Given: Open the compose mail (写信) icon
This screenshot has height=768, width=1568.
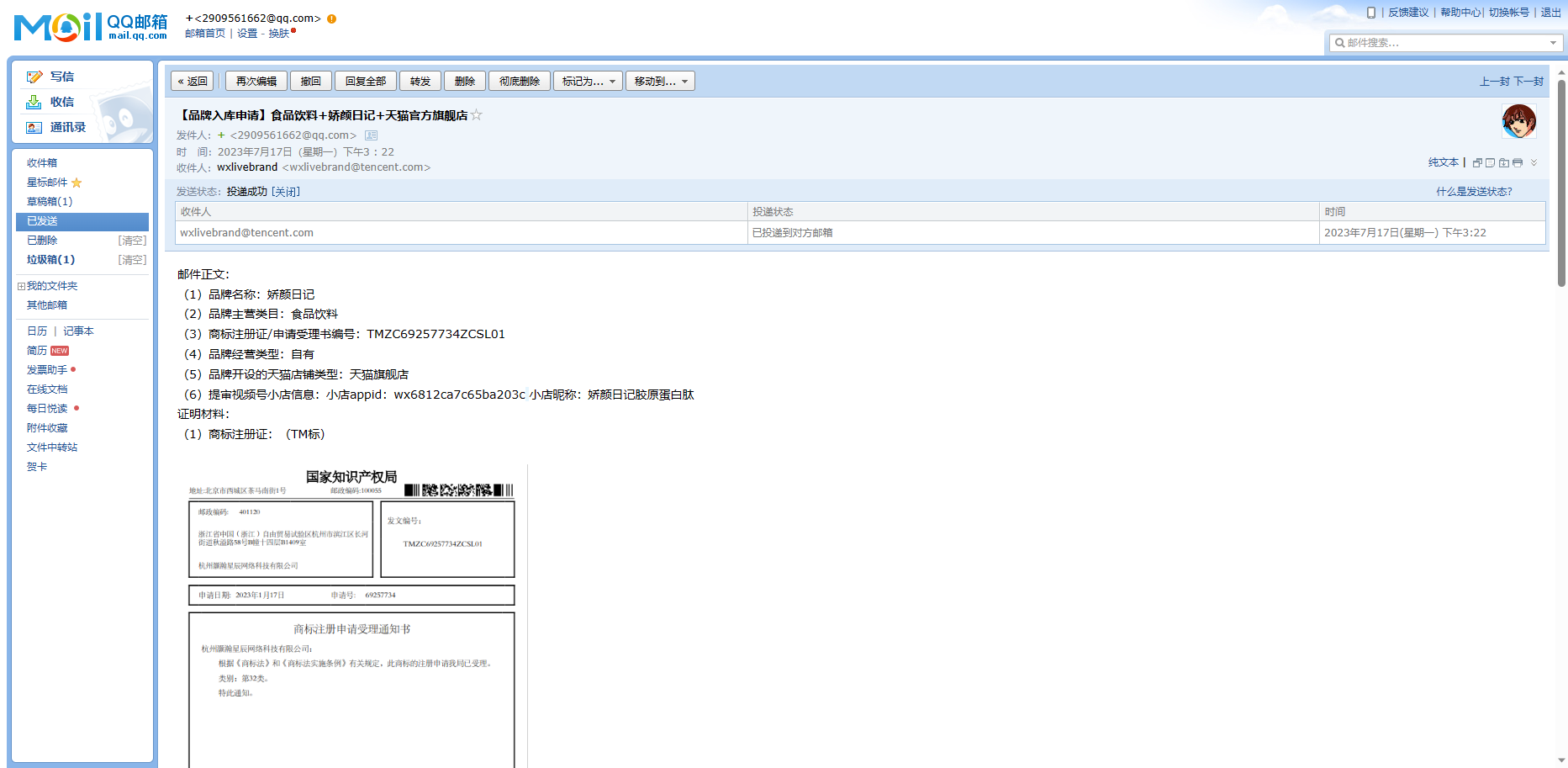Looking at the screenshot, I should click(x=34, y=77).
